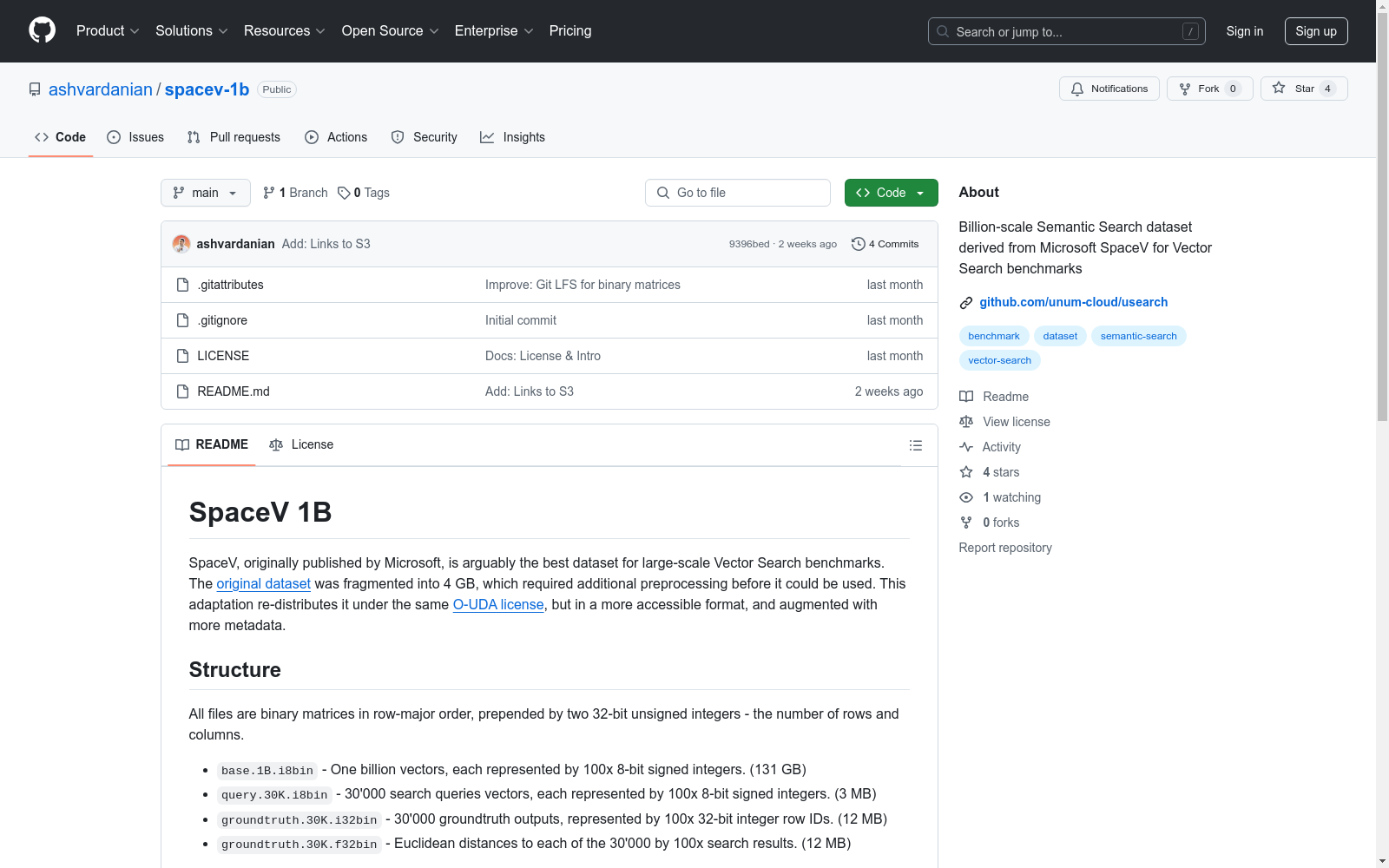Click the LICENSE file icon
Viewport: 1389px width, 868px height.
pyautogui.click(x=182, y=356)
